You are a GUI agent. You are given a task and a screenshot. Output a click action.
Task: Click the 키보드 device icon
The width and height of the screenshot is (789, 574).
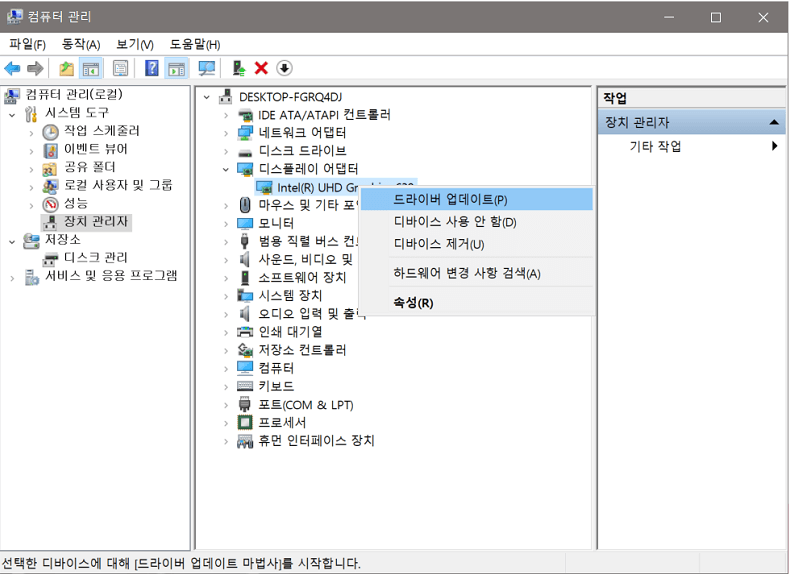coord(245,386)
